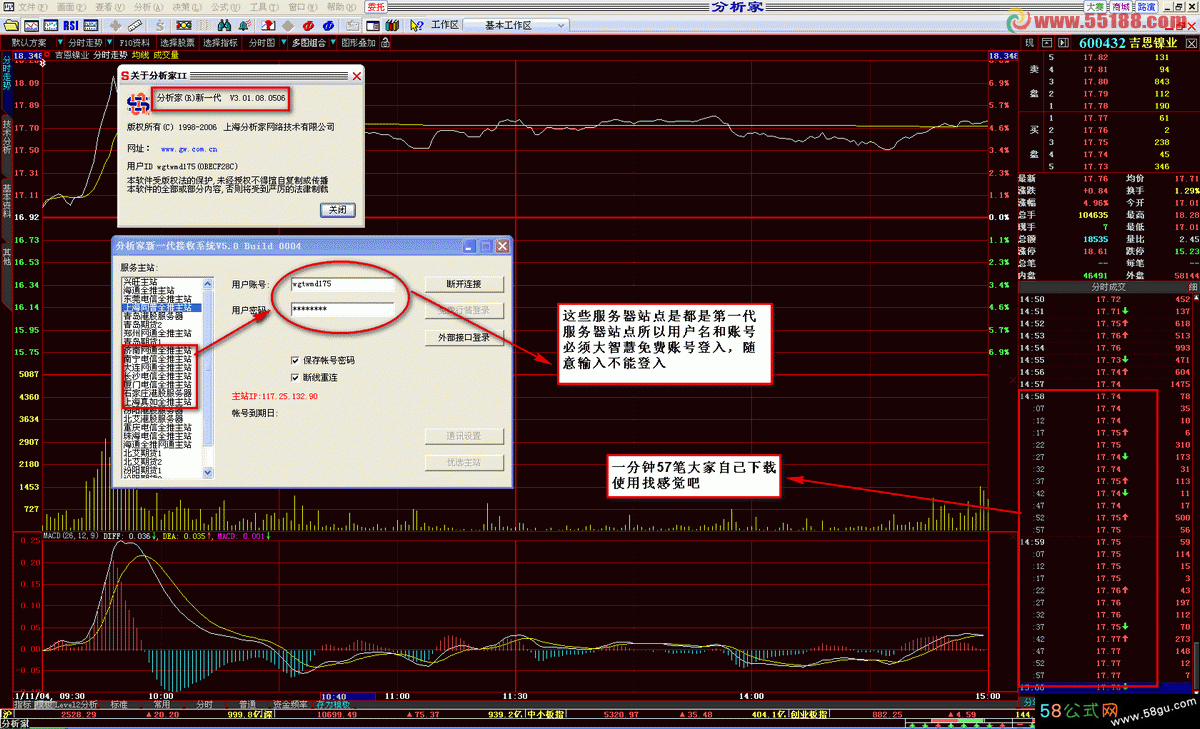Open the 工具 menu
1200x729 pixels.
(x=263, y=7)
